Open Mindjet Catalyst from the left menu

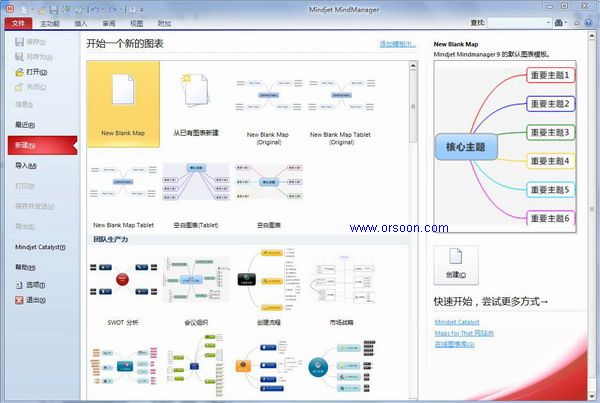click(40, 247)
